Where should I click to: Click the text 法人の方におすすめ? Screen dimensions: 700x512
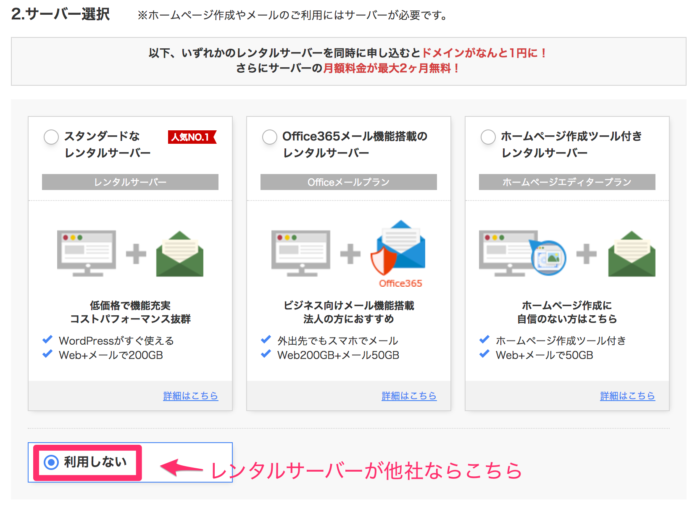(349, 319)
